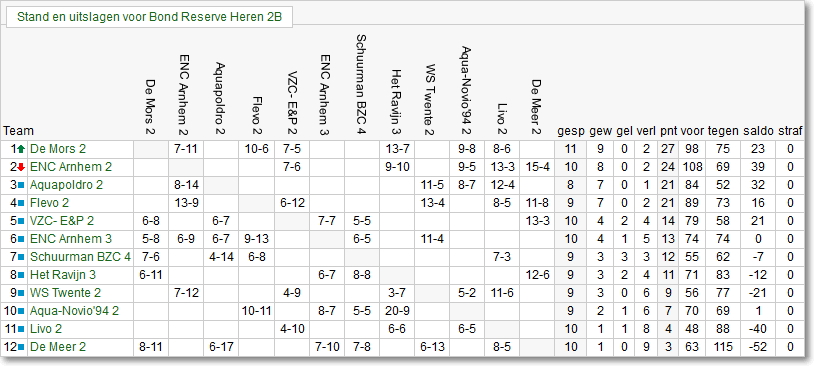Image resolution: width=814 pixels, height=366 pixels.
Task: Click blue square icon beside Livo 2
Action: coord(21,329)
